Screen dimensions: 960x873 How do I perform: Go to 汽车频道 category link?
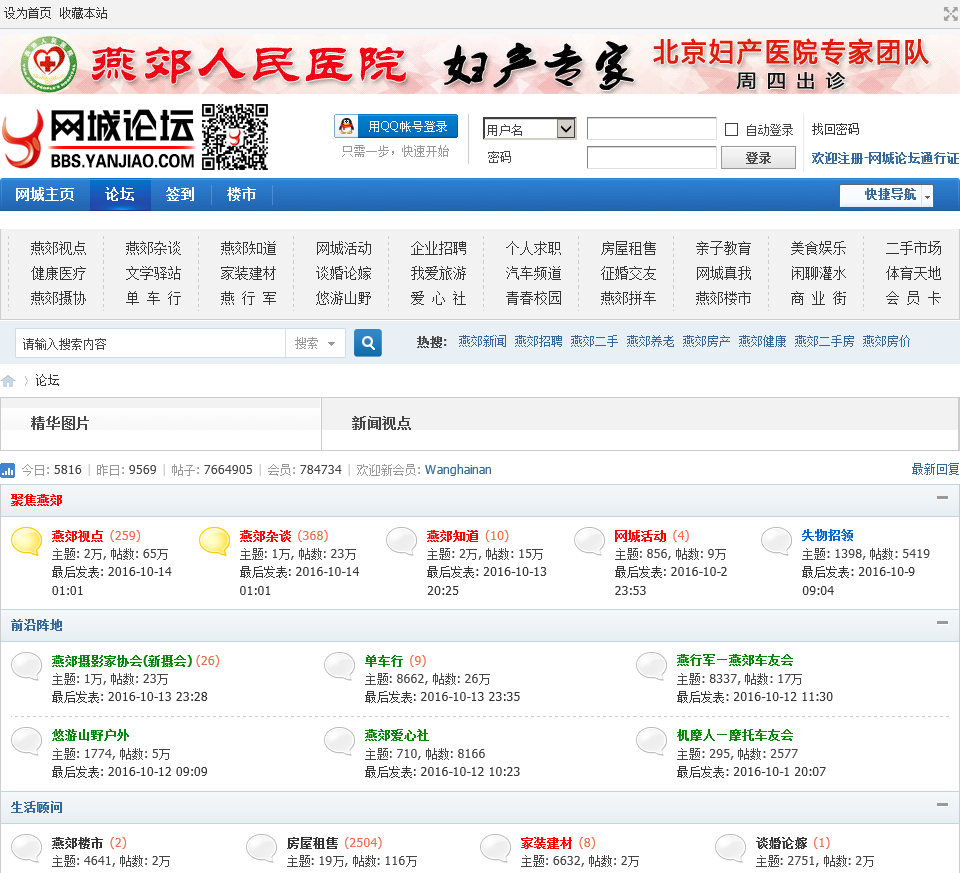[533, 273]
